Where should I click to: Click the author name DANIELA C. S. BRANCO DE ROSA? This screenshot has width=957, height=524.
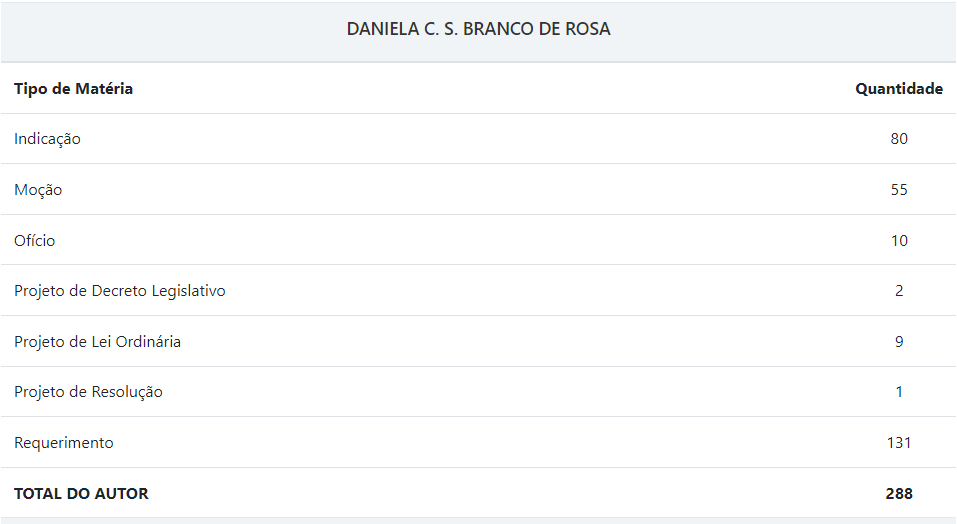tap(478, 29)
